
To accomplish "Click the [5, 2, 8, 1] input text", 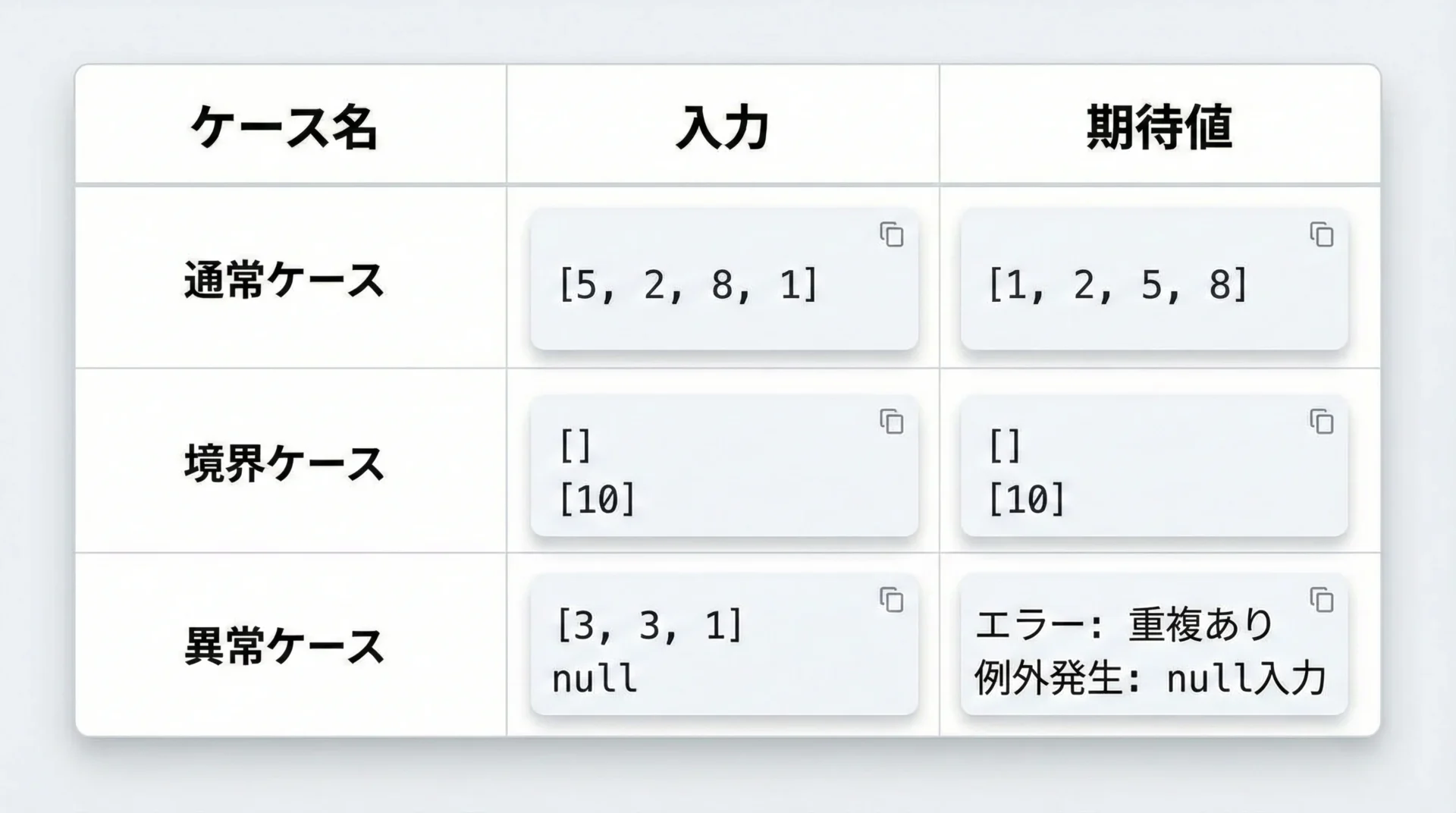I will [688, 286].
